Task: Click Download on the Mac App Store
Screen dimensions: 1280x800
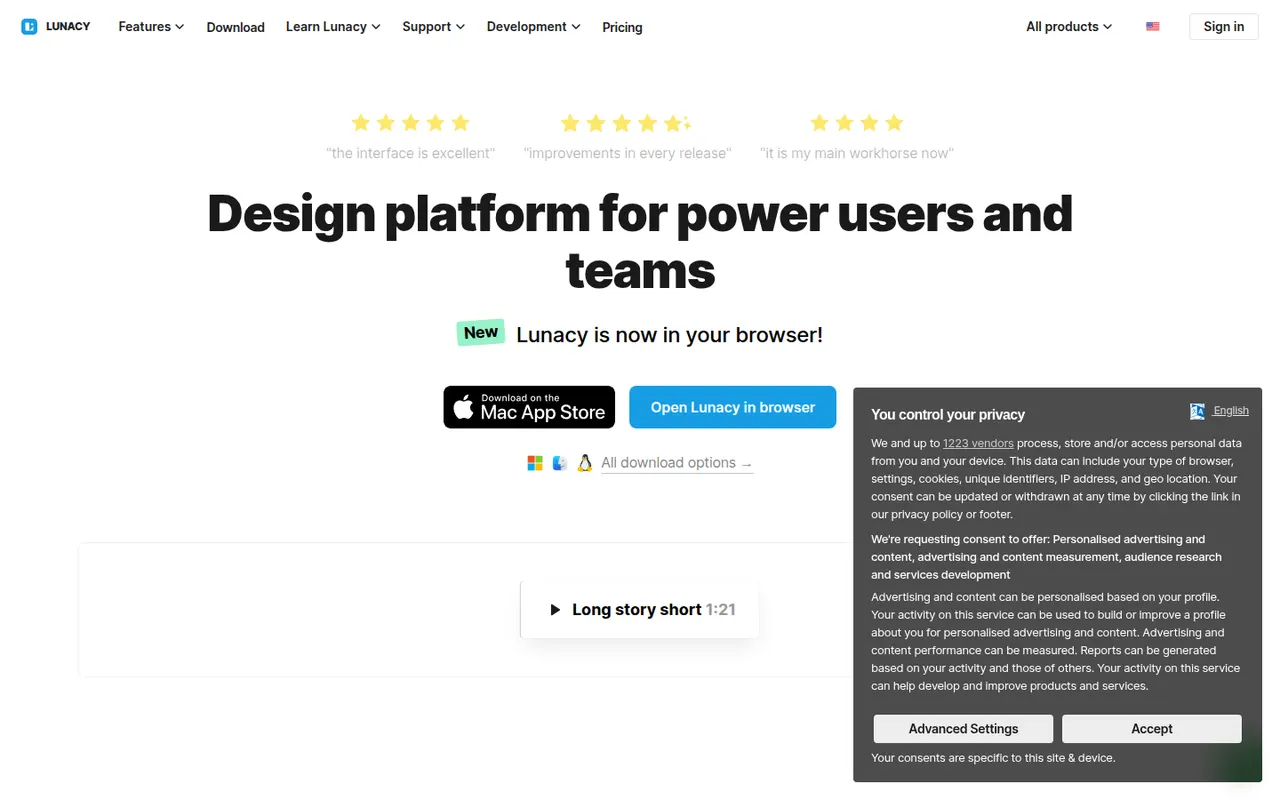Action: (x=529, y=407)
